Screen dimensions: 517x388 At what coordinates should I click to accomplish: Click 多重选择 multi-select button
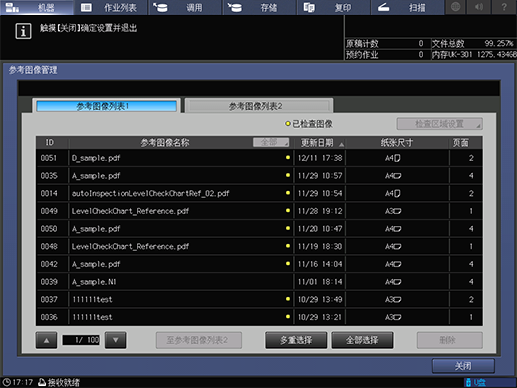click(296, 340)
